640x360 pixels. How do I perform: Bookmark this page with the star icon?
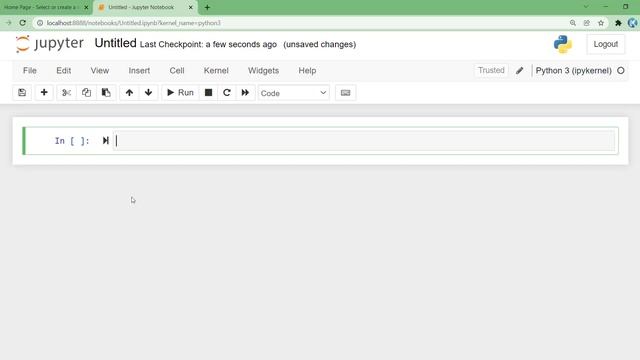click(x=601, y=23)
